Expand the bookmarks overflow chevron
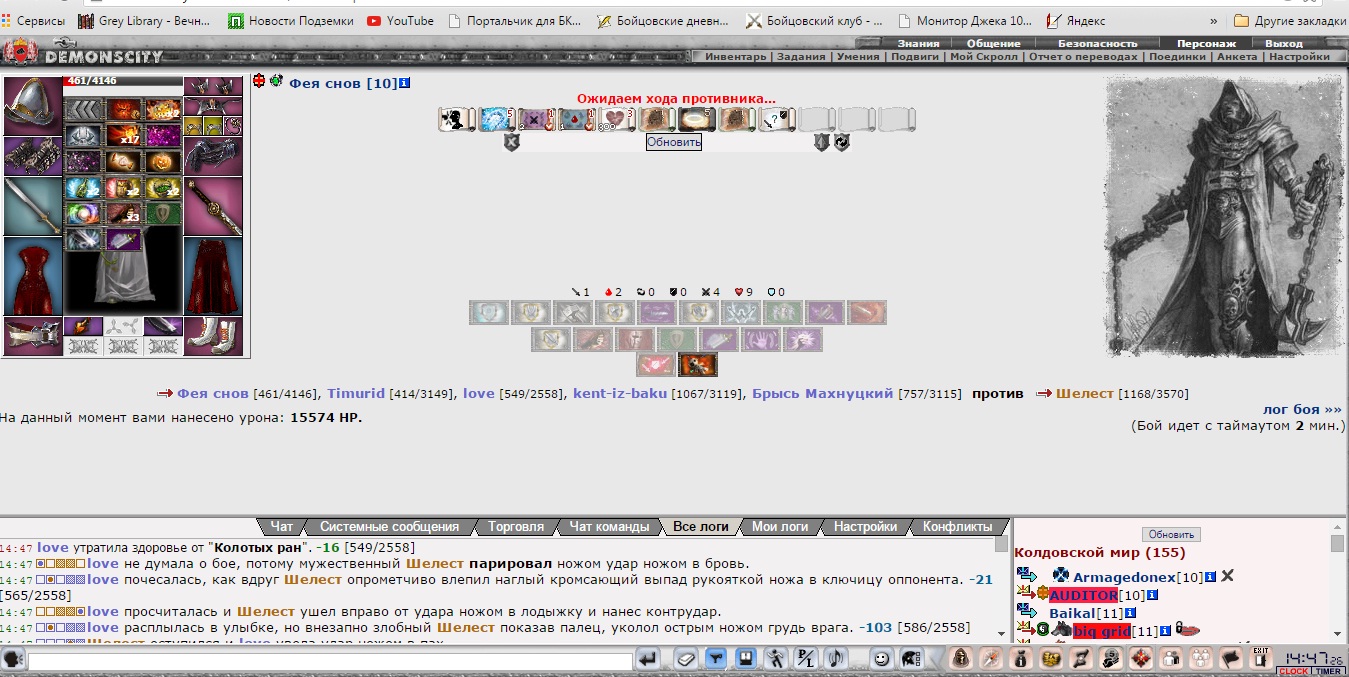 click(x=1214, y=20)
